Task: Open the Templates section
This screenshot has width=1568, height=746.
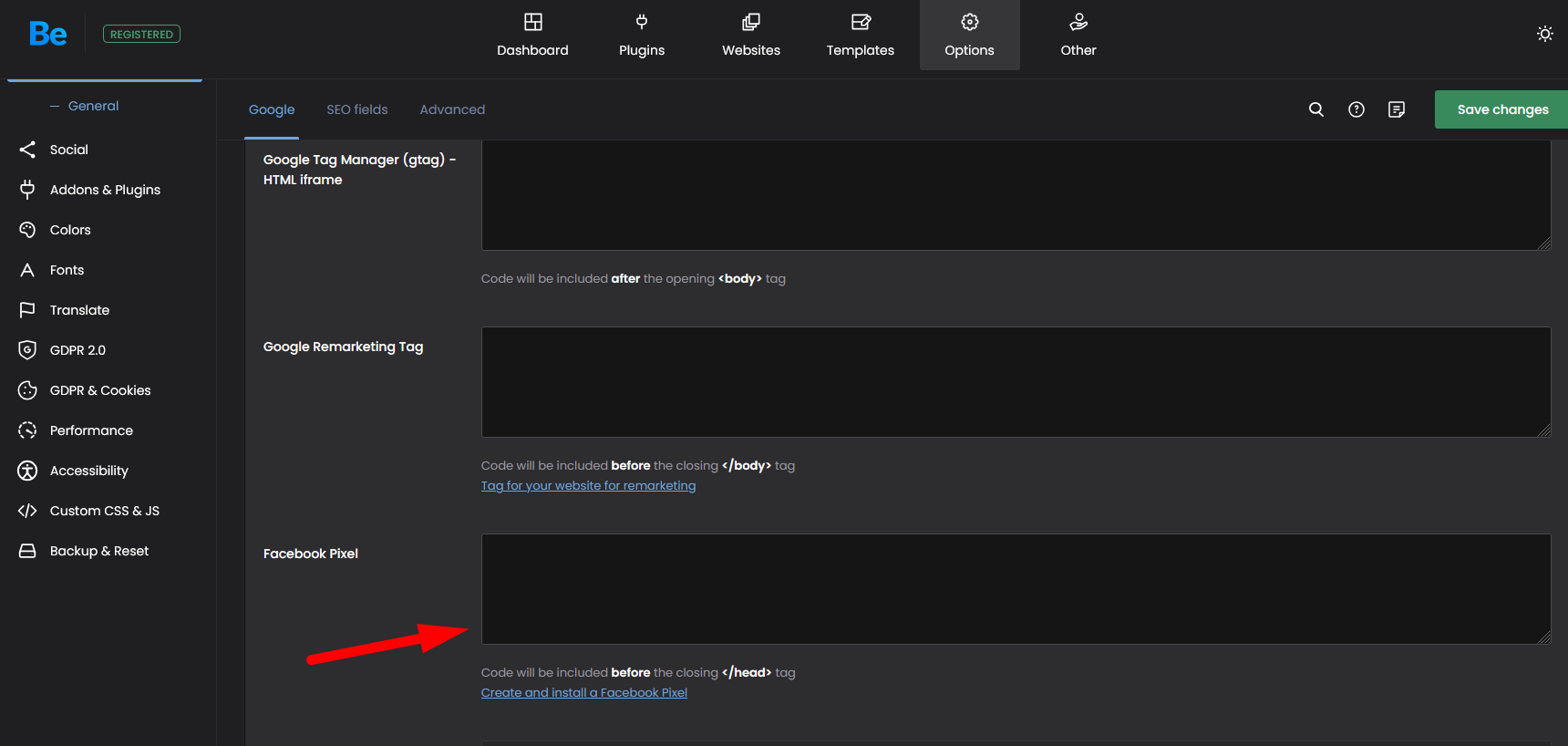Action: click(x=861, y=36)
